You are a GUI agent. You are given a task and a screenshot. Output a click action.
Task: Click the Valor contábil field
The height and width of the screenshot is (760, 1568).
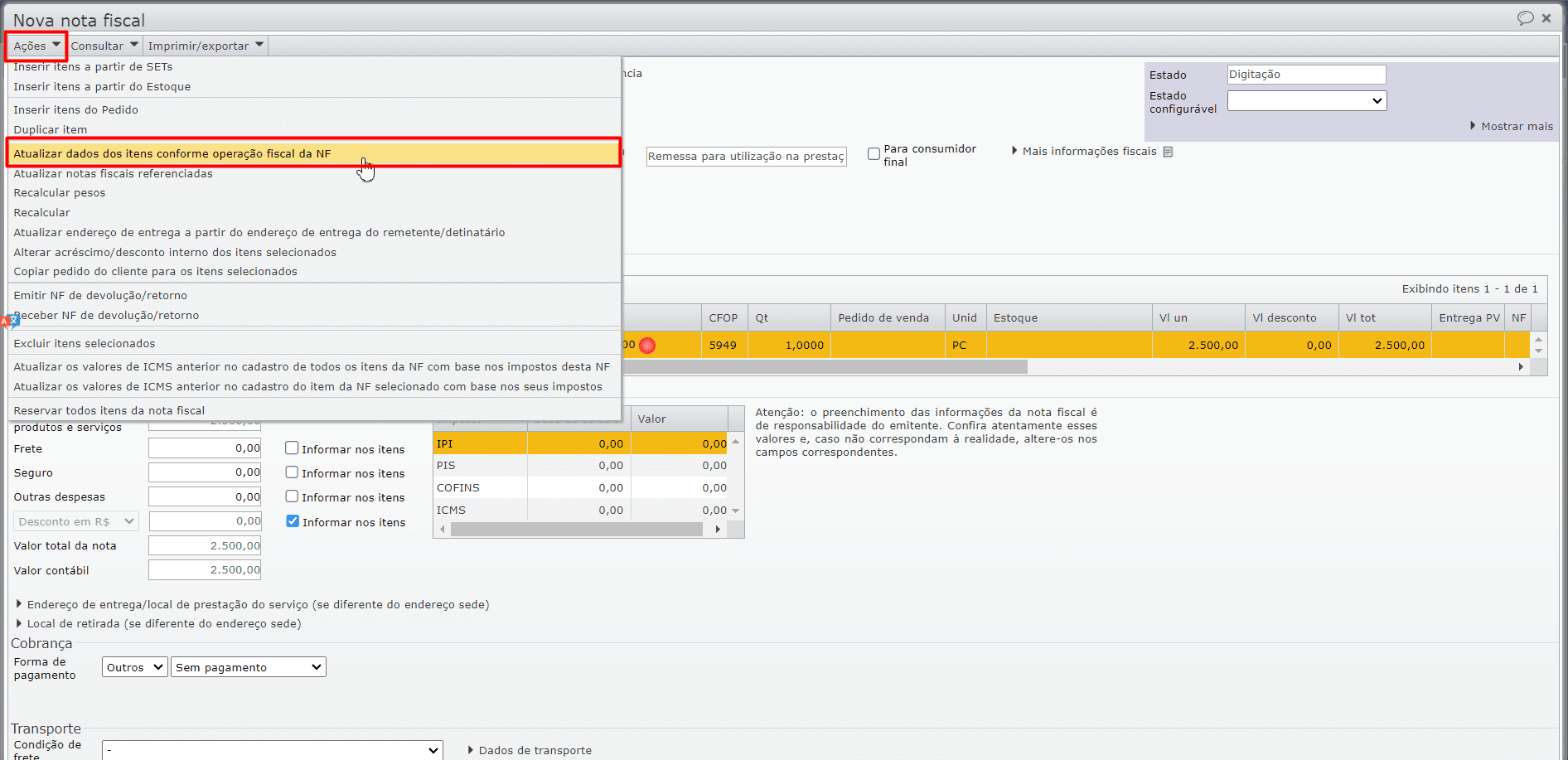[205, 569]
